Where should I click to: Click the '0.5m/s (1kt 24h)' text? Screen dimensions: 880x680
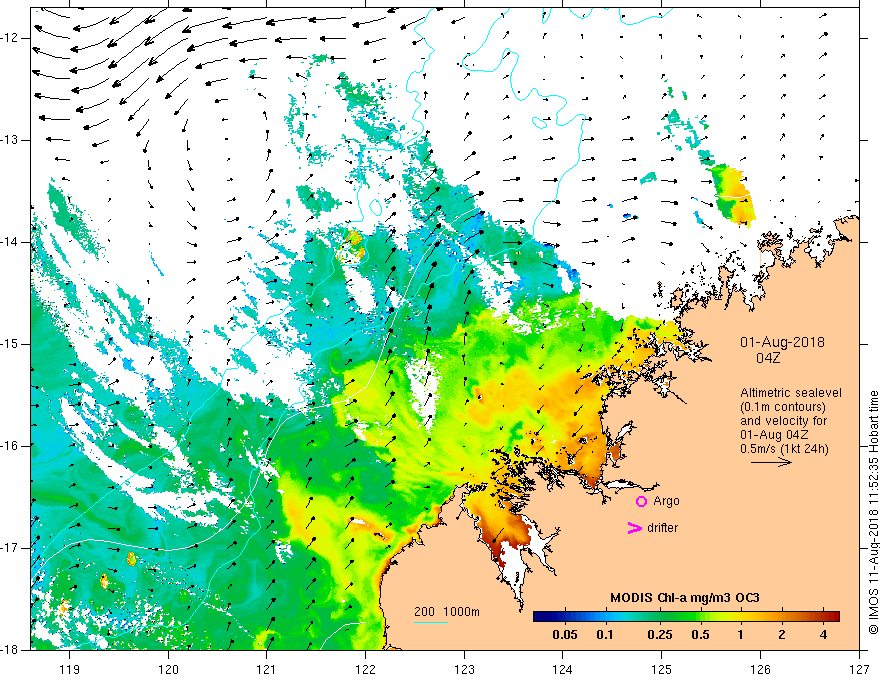pos(784,449)
